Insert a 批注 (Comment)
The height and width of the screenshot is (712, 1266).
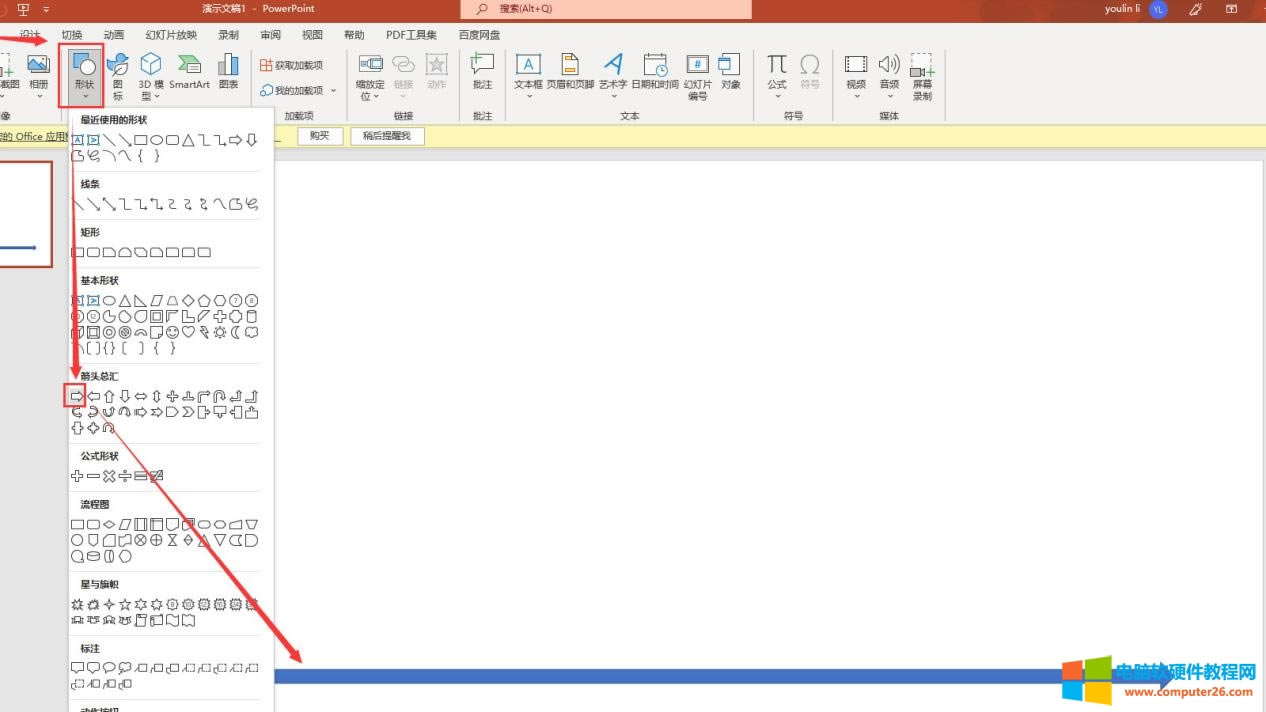coord(482,72)
